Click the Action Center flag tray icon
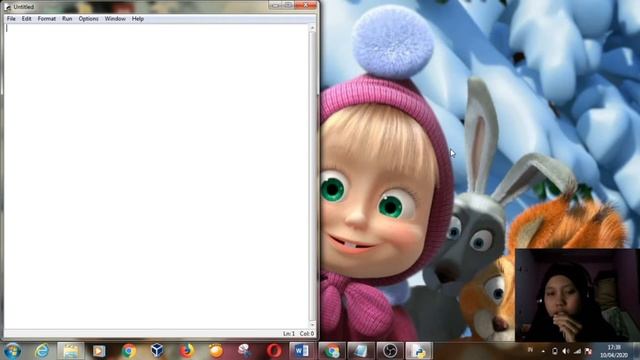The width and height of the screenshot is (640, 360). [588, 351]
